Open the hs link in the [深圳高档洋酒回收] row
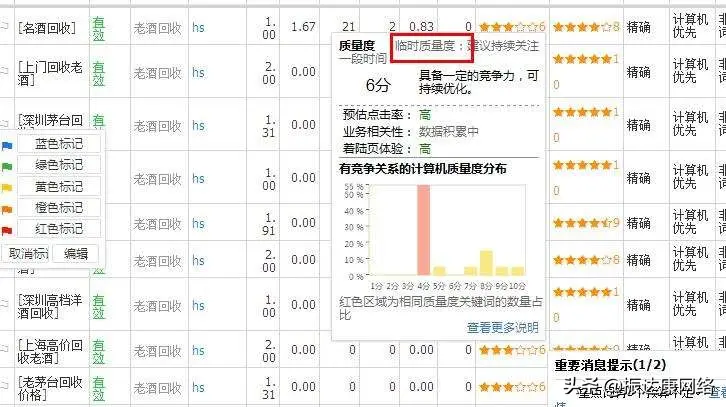The height and width of the screenshot is (407, 726). [198, 306]
